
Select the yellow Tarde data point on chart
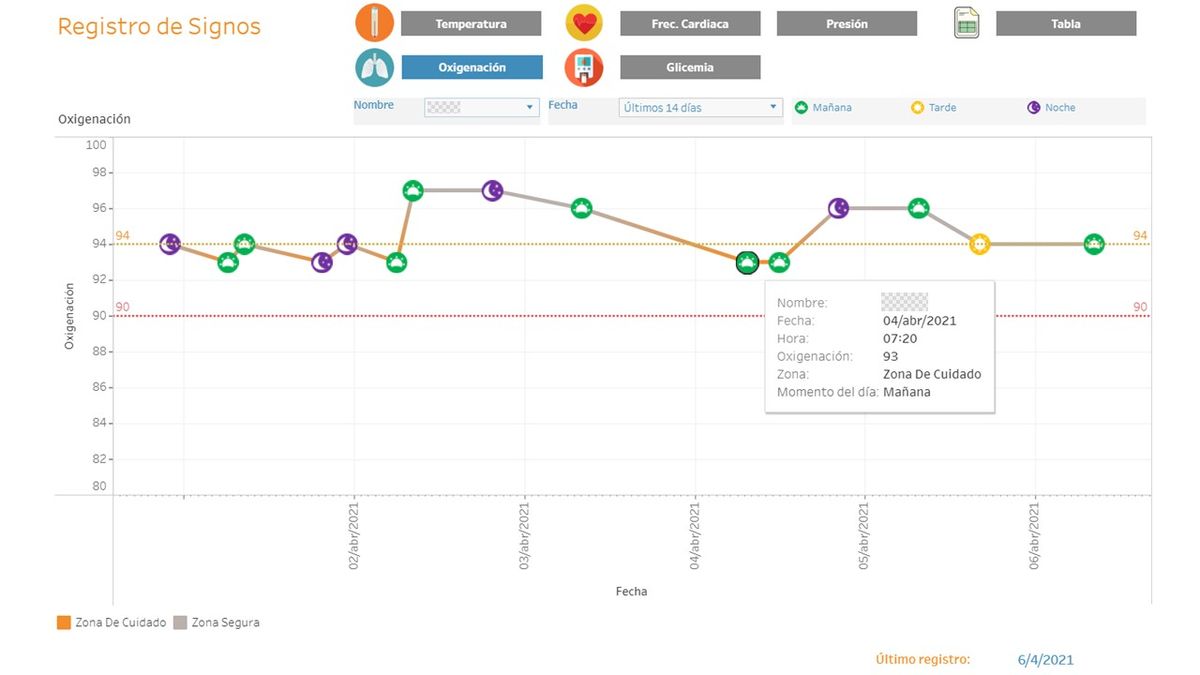(x=979, y=244)
